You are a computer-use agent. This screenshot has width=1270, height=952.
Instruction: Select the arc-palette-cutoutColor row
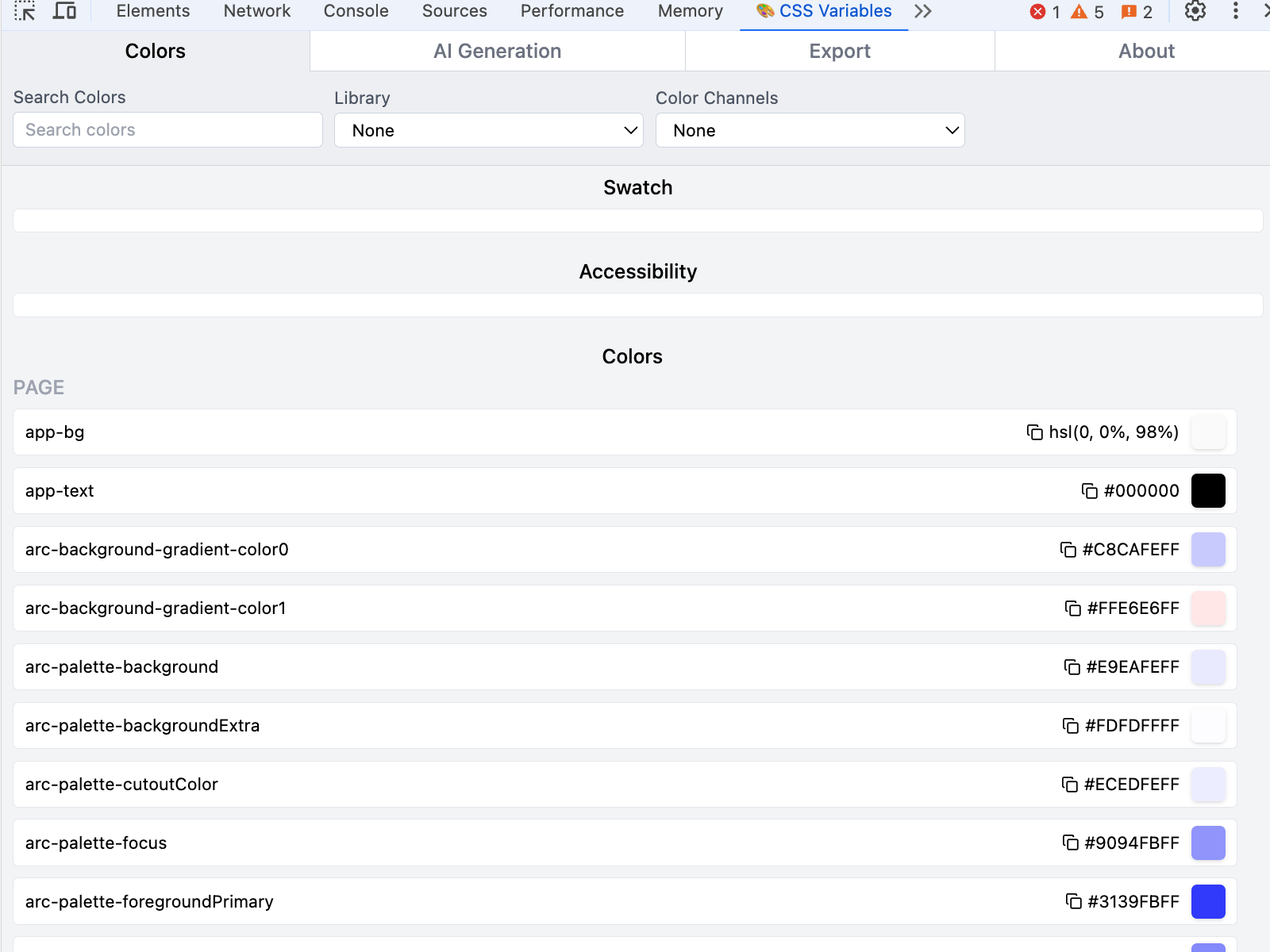click(x=476, y=785)
